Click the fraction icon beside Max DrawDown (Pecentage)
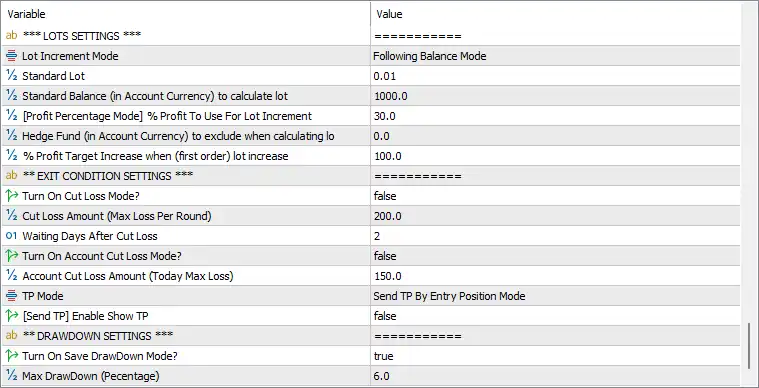 click(x=11, y=376)
